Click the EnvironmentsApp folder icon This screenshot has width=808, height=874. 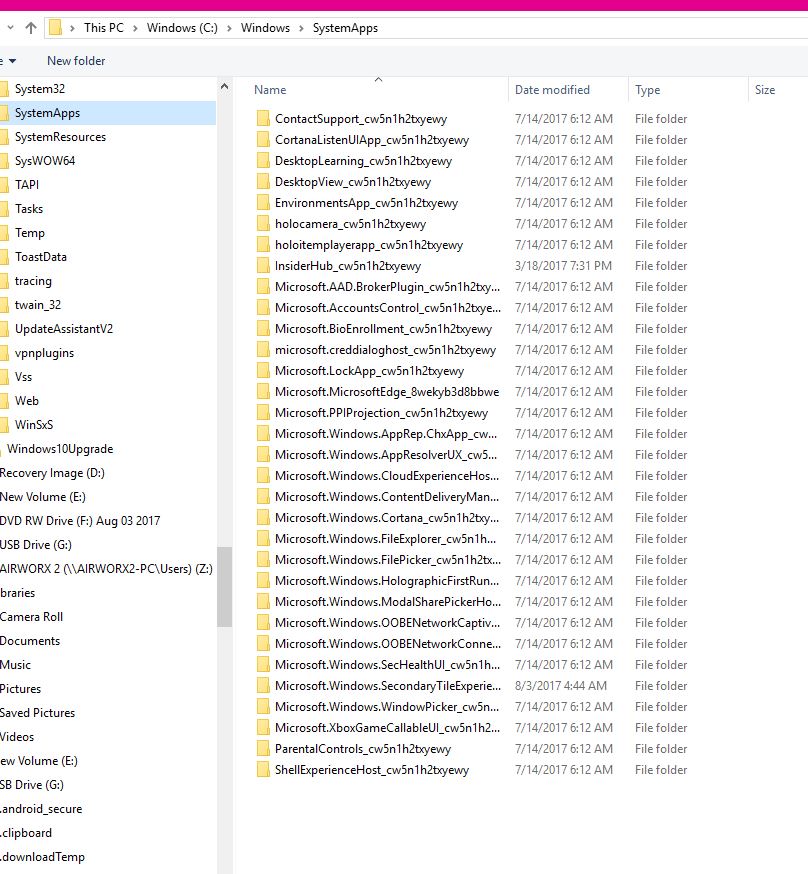pos(263,203)
